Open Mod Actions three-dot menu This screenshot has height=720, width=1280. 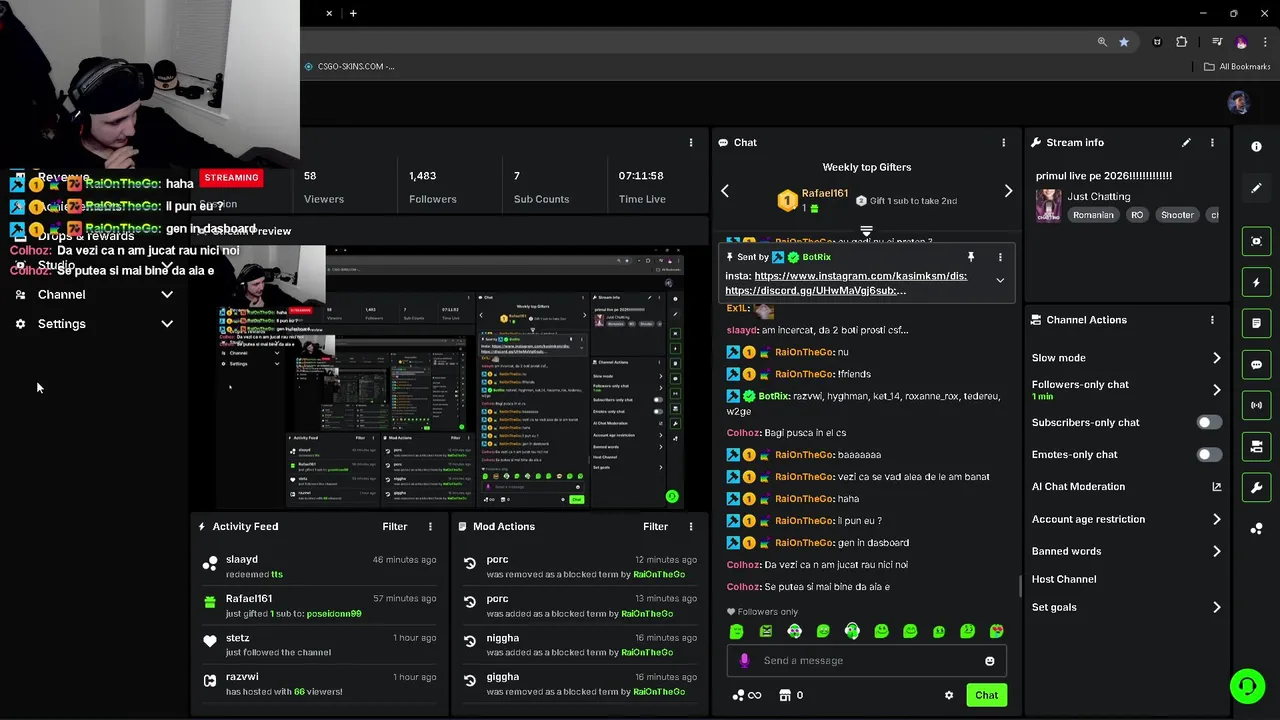[x=690, y=526]
